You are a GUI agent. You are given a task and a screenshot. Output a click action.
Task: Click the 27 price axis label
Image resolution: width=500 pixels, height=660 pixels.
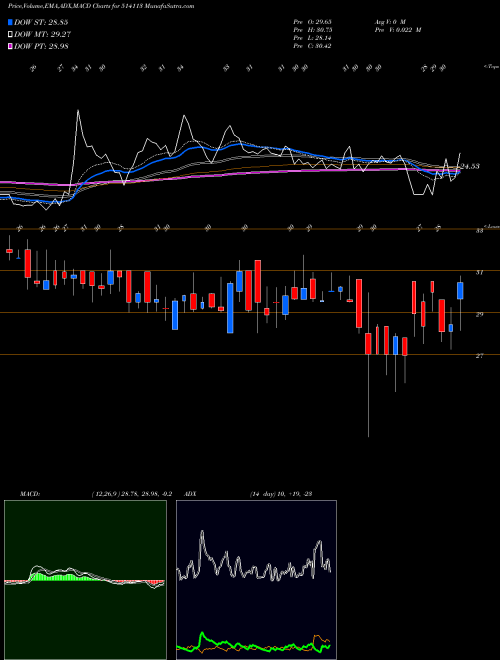click(479, 356)
